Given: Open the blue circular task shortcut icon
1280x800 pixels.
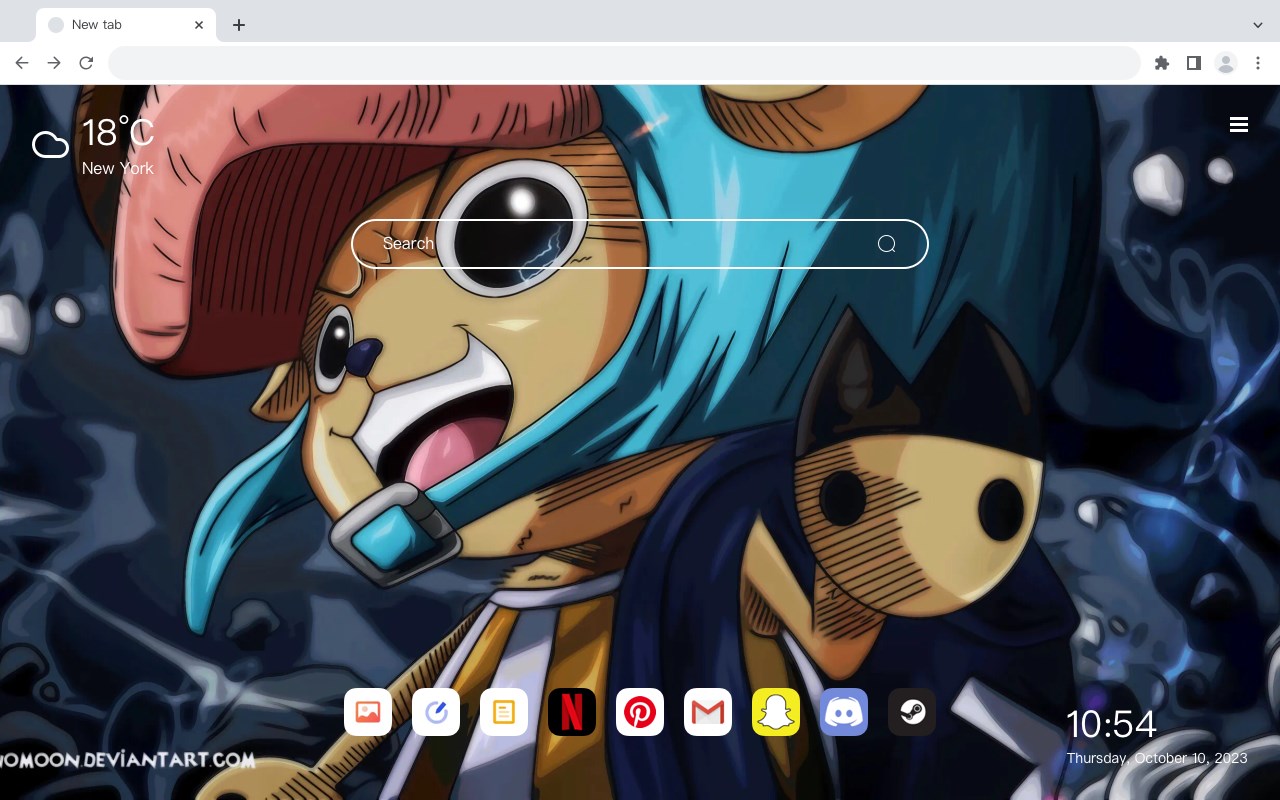Looking at the screenshot, I should (x=436, y=712).
